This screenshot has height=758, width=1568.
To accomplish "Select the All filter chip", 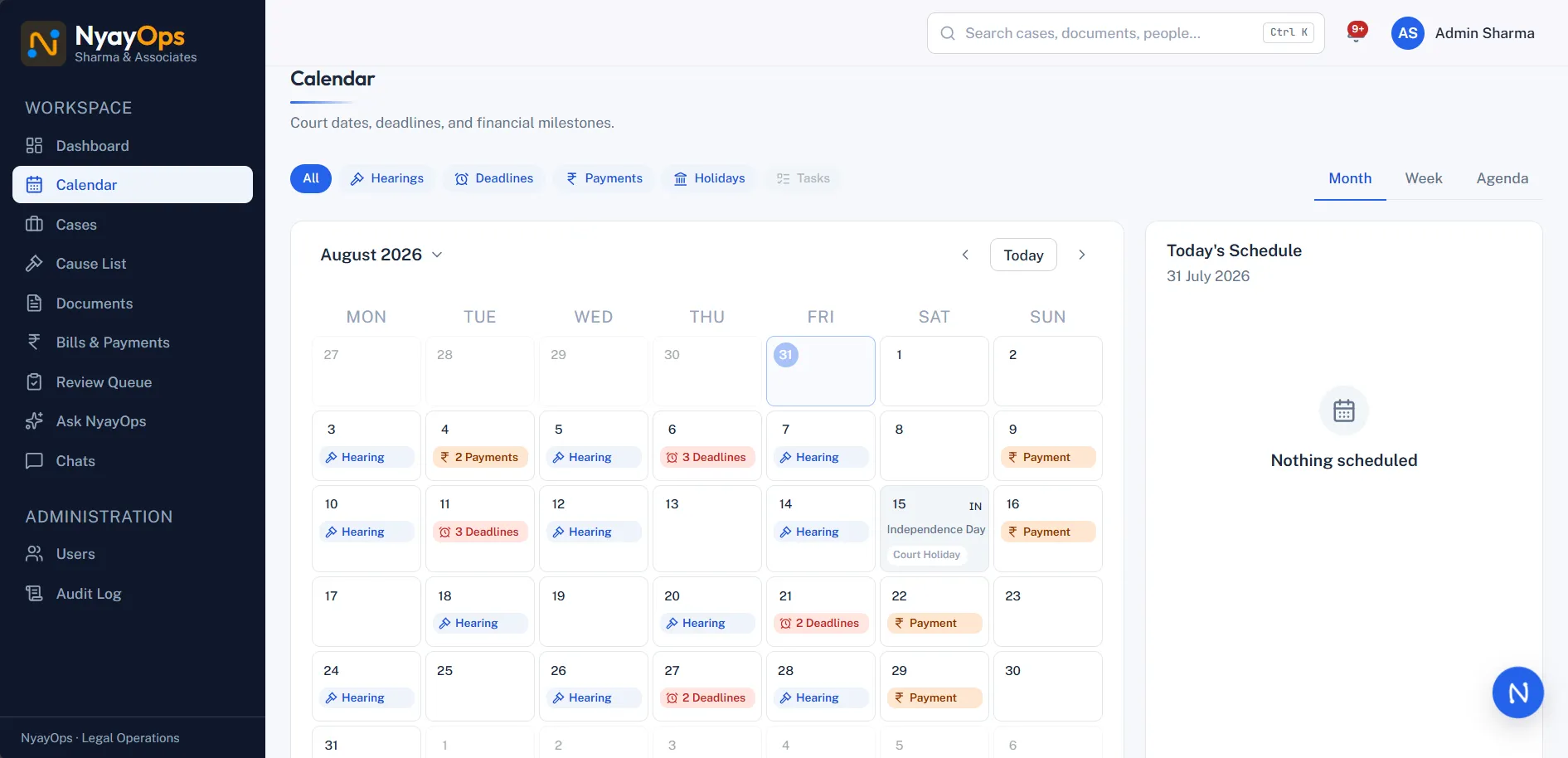I will [x=311, y=178].
